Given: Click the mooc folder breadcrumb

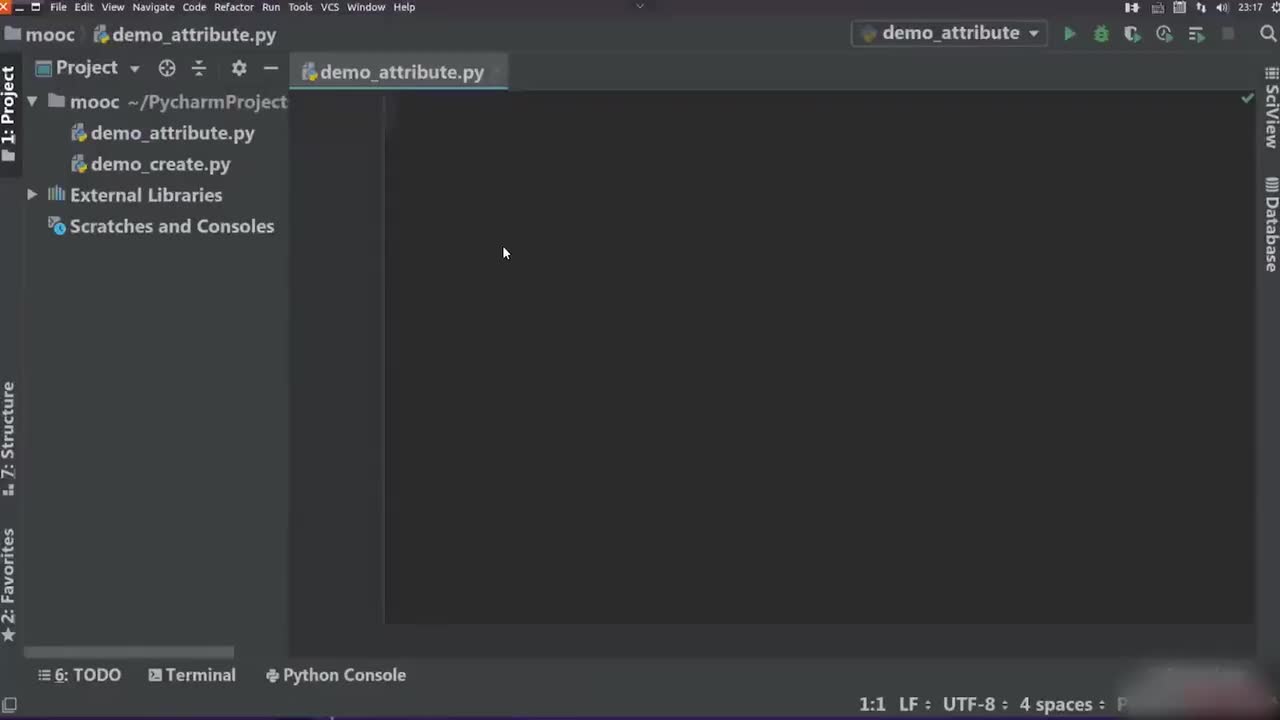Looking at the screenshot, I should [40, 35].
